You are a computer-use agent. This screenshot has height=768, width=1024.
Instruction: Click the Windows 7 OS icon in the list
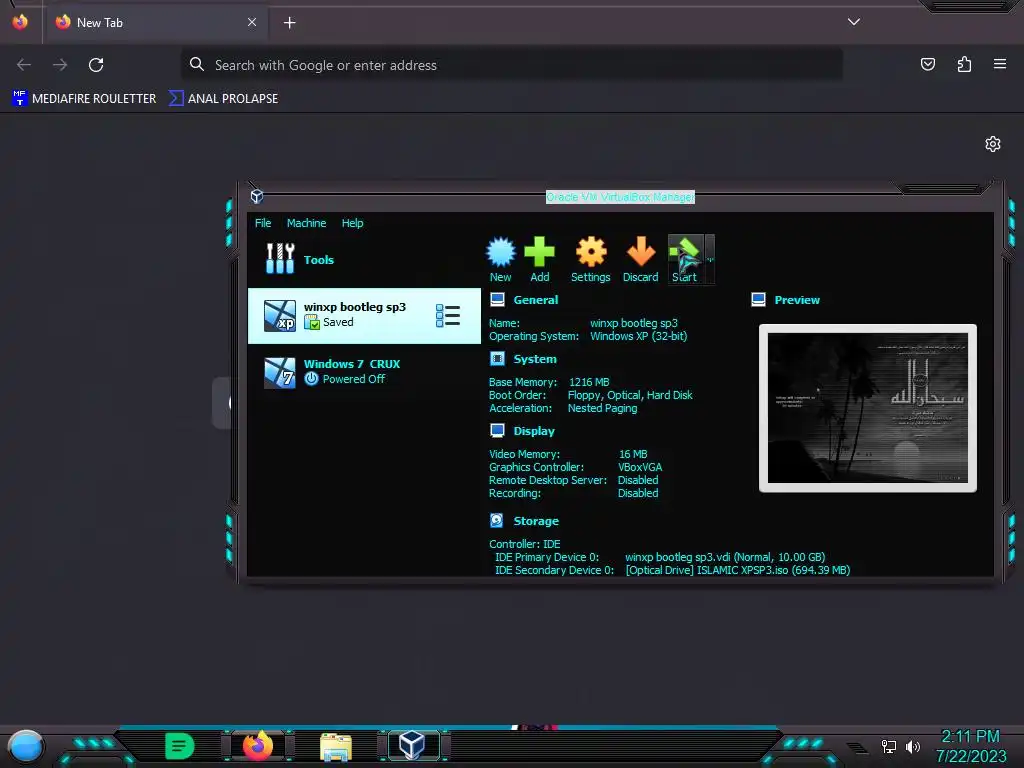point(280,372)
